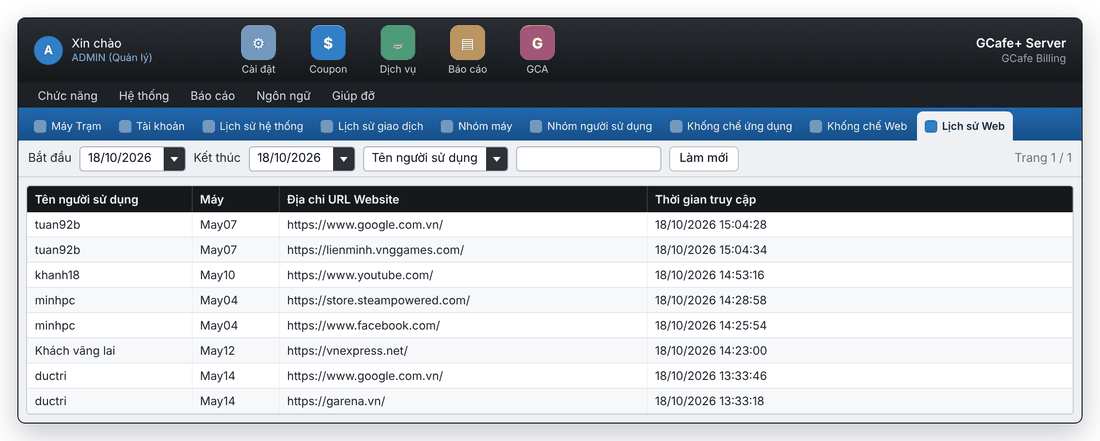Image resolution: width=1100 pixels, height=441 pixels.
Task: Click the admin avatar circle
Action: tap(48, 50)
